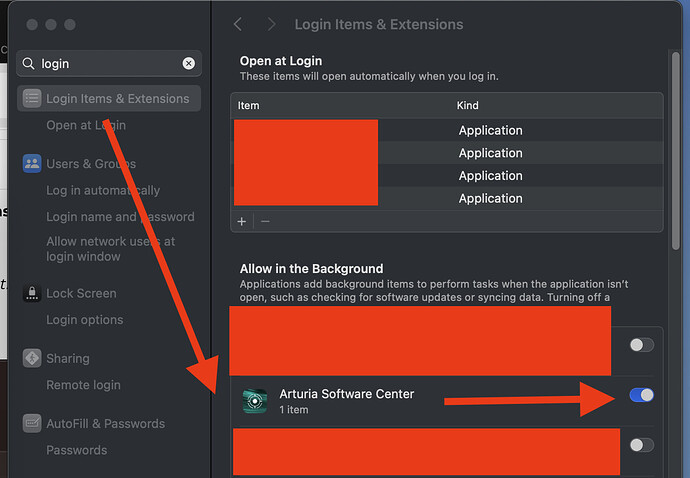Select Login options result

[84, 320]
